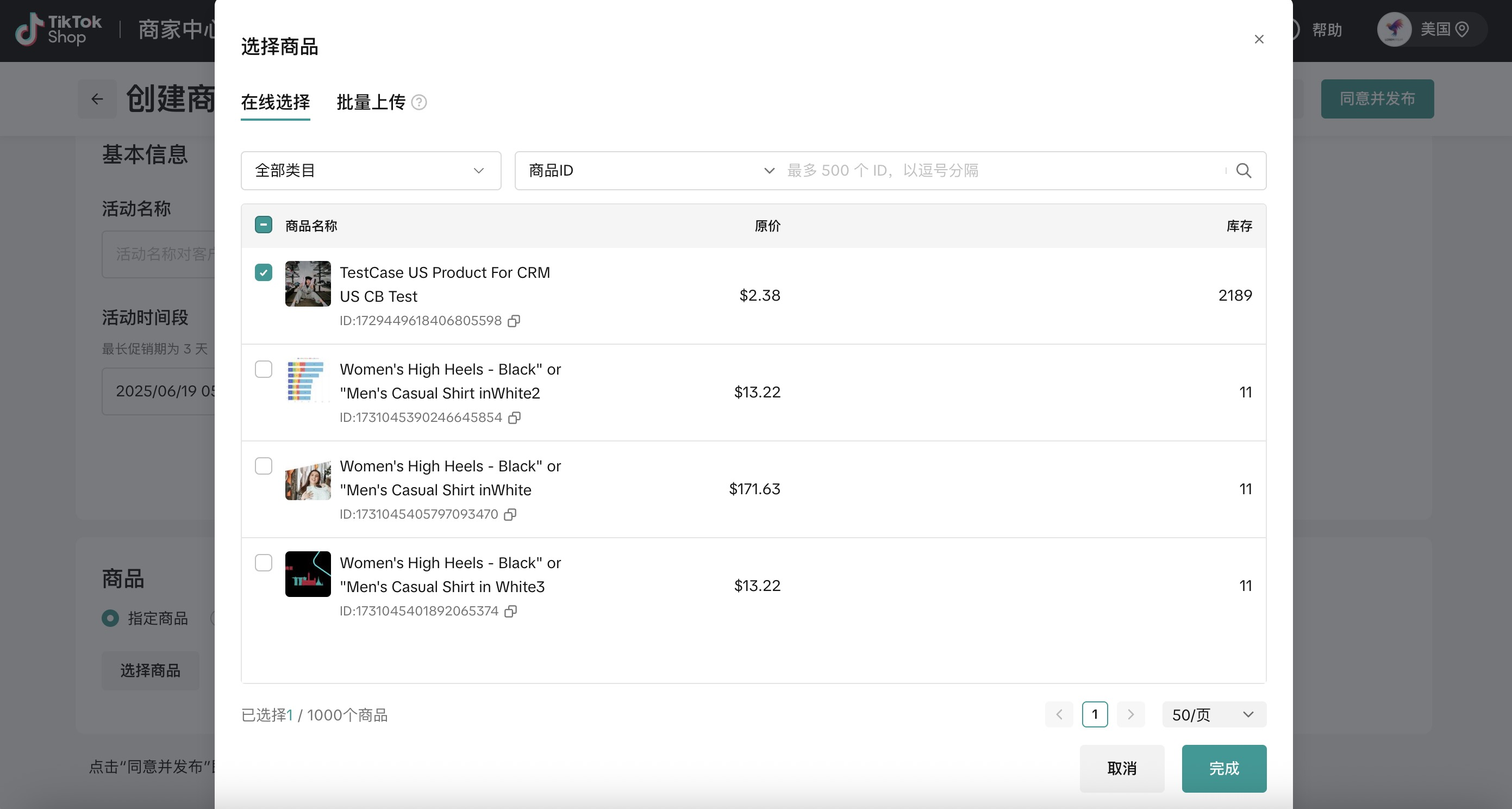The height and width of the screenshot is (809, 1512).
Task: Click help icon beside 批量上传
Action: [418, 102]
